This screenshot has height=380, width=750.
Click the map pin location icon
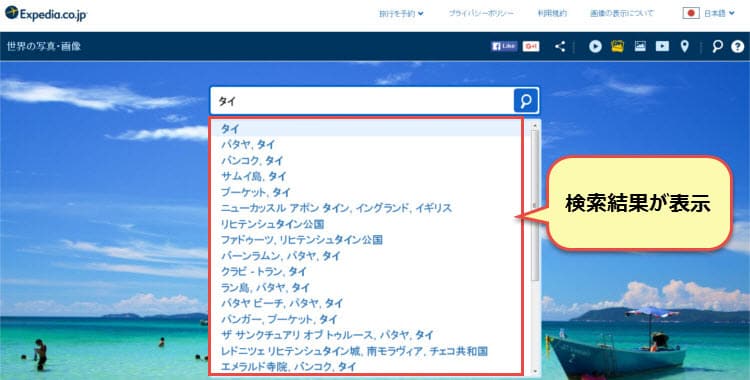684,46
